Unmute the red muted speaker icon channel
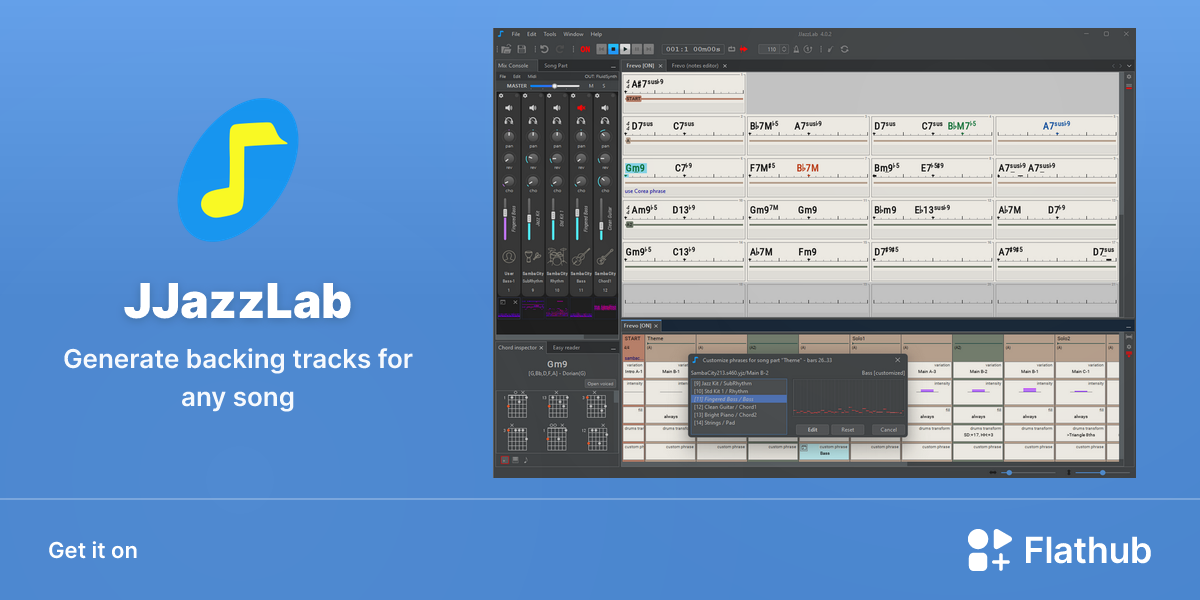1200x600 pixels. (581, 108)
